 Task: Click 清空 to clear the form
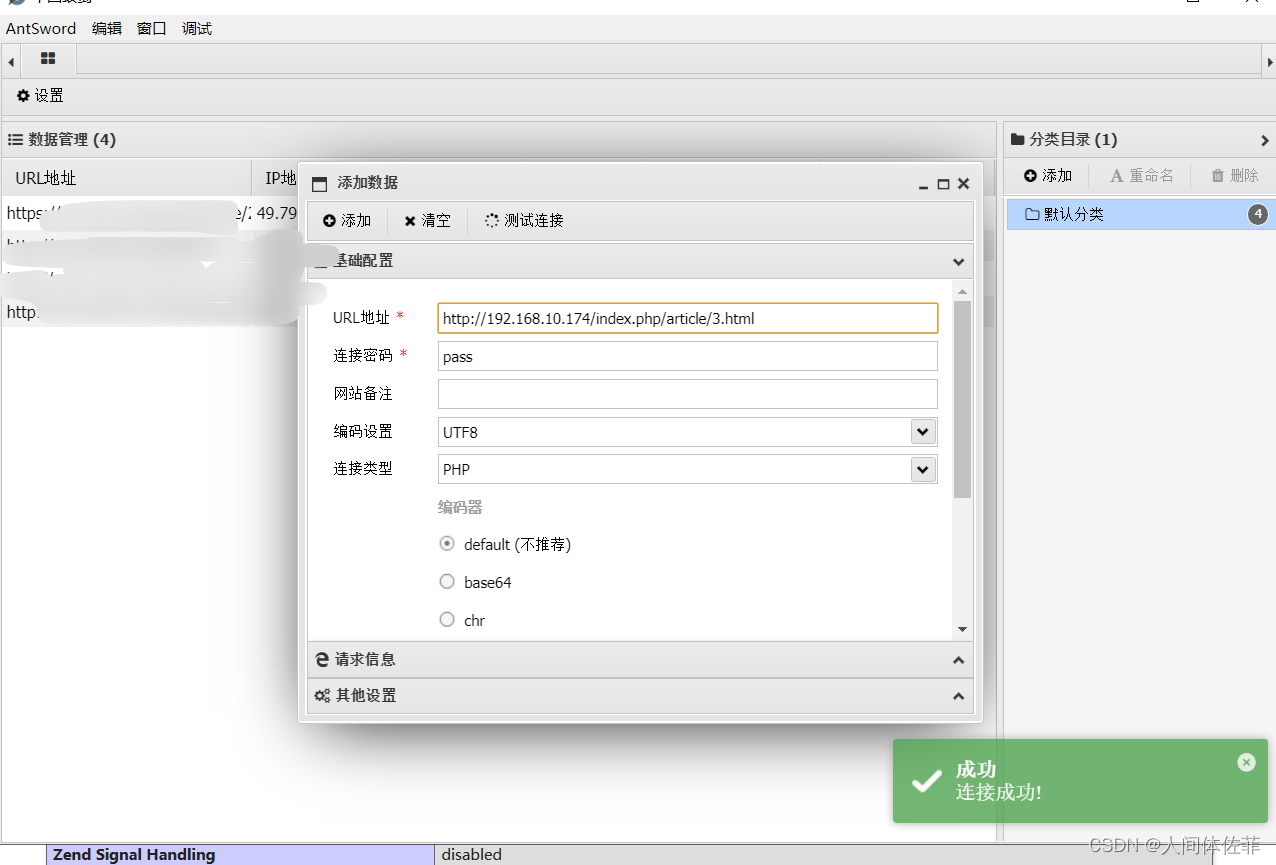427,220
